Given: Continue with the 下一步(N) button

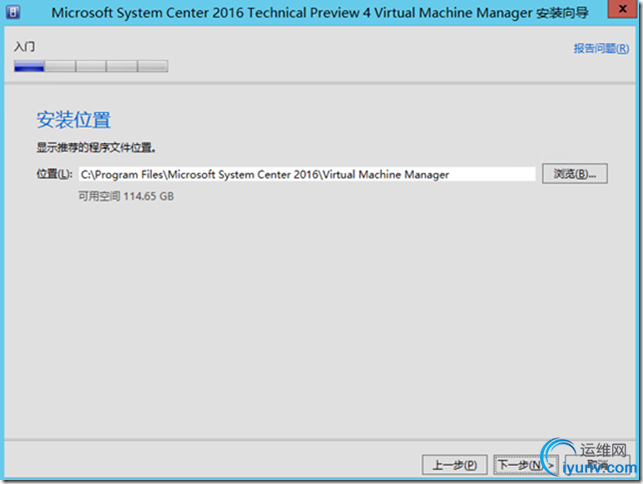Looking at the screenshot, I should click(526, 465).
